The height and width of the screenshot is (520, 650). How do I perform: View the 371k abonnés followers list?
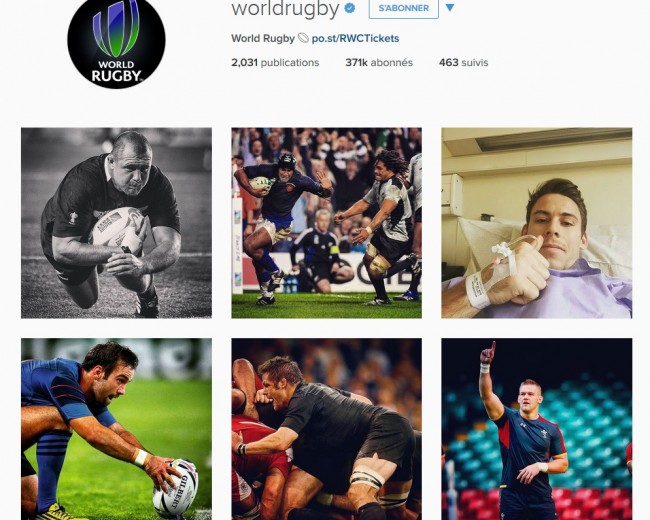click(379, 63)
